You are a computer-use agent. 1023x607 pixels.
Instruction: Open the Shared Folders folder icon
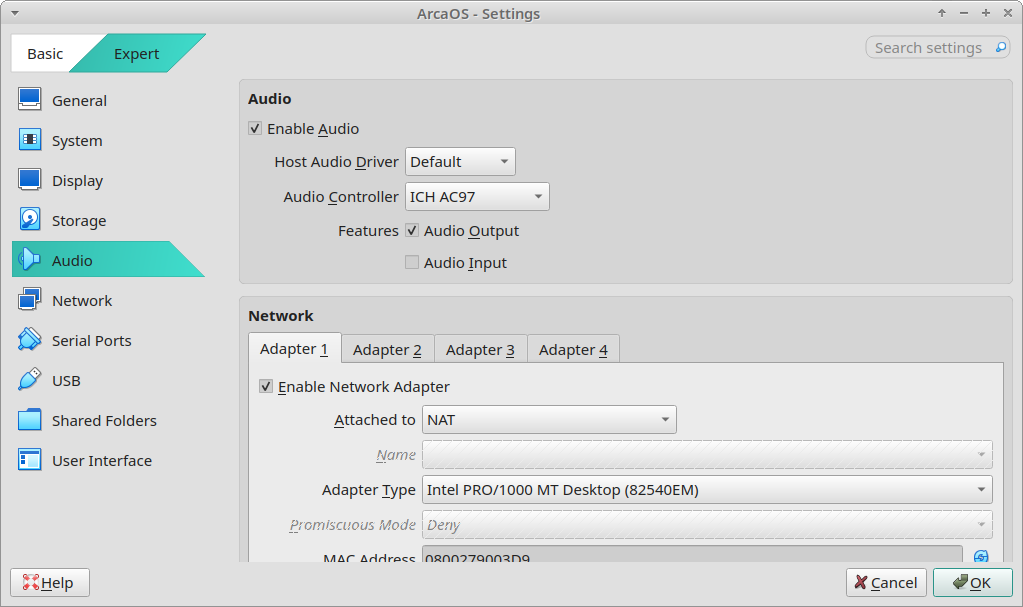pos(29,420)
